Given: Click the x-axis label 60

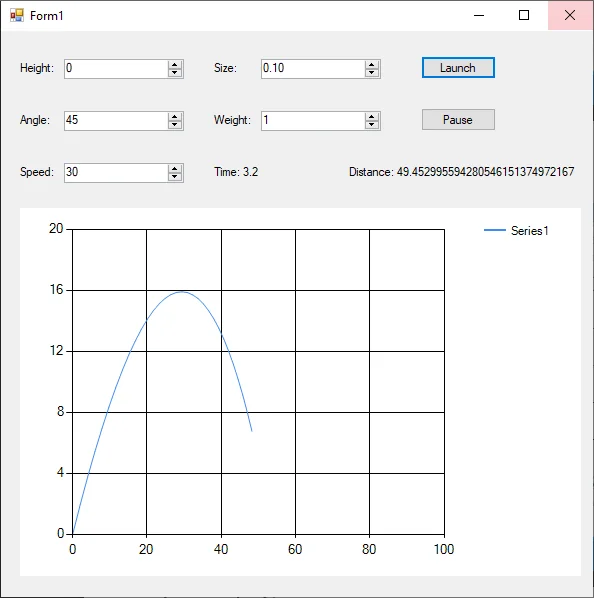Looking at the screenshot, I should (x=295, y=549).
